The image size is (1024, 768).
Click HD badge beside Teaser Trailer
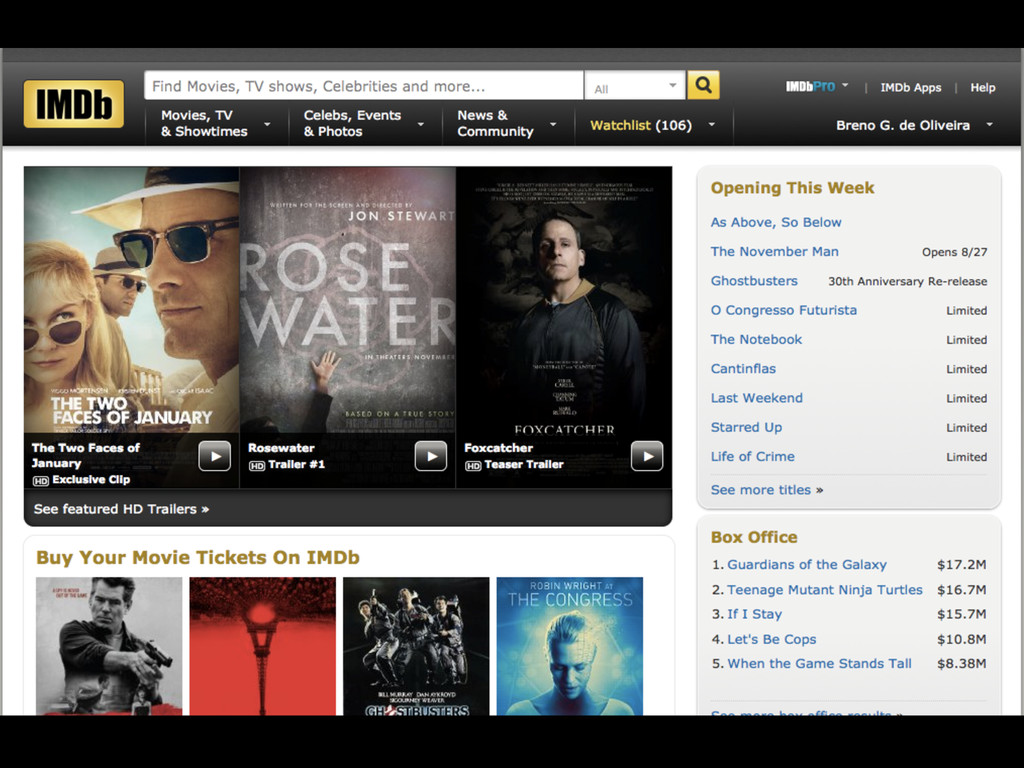pos(473,466)
